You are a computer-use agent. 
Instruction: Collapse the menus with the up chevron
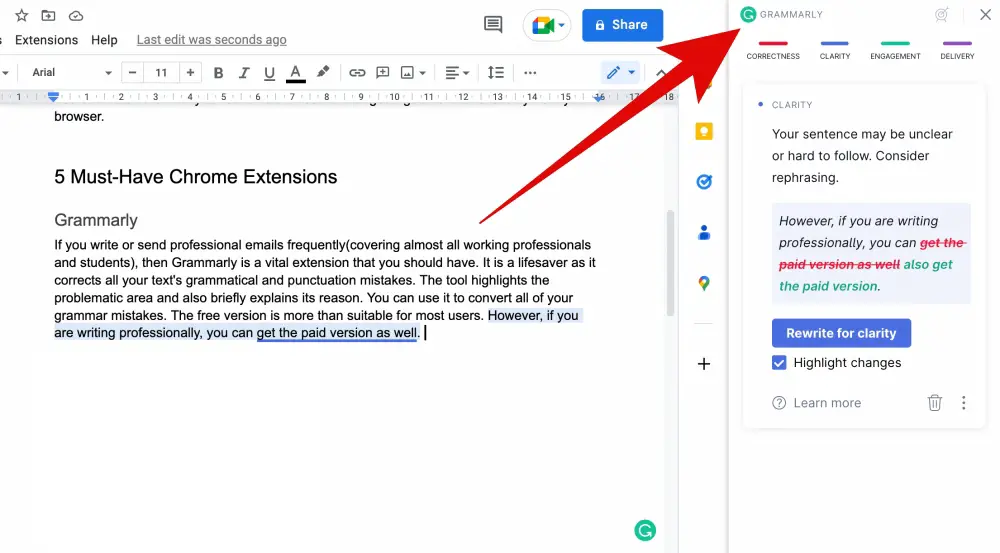pyautogui.click(x=661, y=73)
